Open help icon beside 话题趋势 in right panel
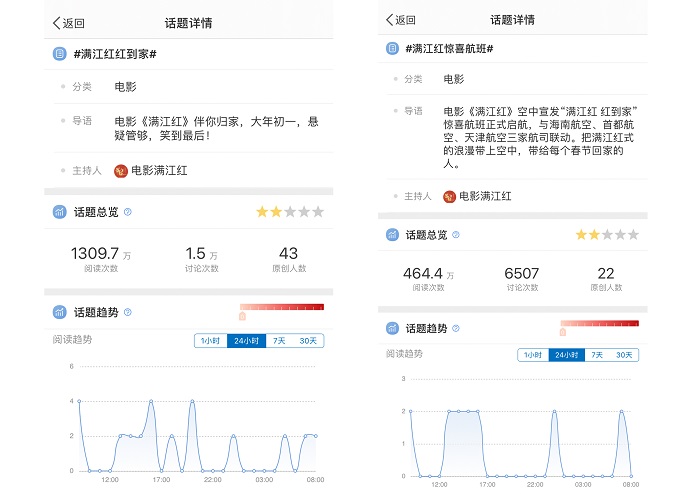 (x=456, y=328)
